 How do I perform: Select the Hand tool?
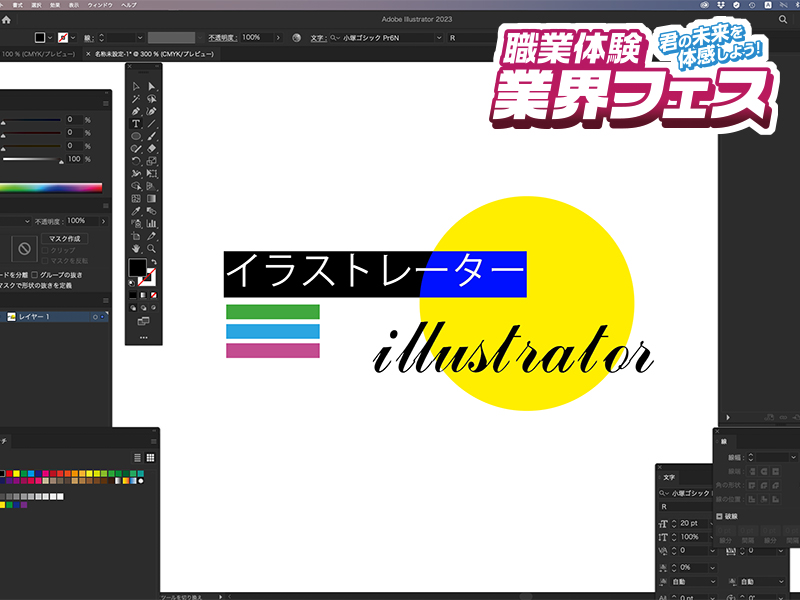(136, 248)
